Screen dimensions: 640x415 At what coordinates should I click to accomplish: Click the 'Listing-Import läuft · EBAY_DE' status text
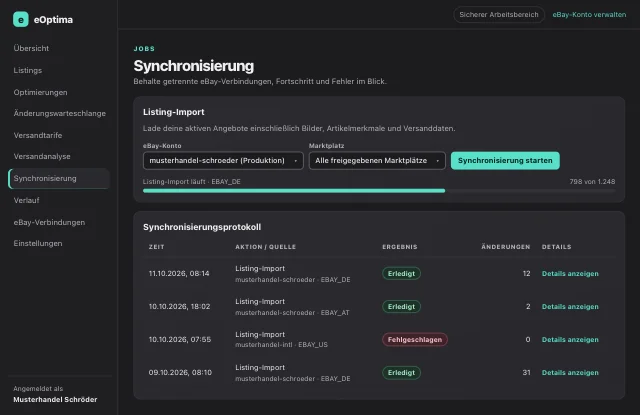[x=191, y=182]
